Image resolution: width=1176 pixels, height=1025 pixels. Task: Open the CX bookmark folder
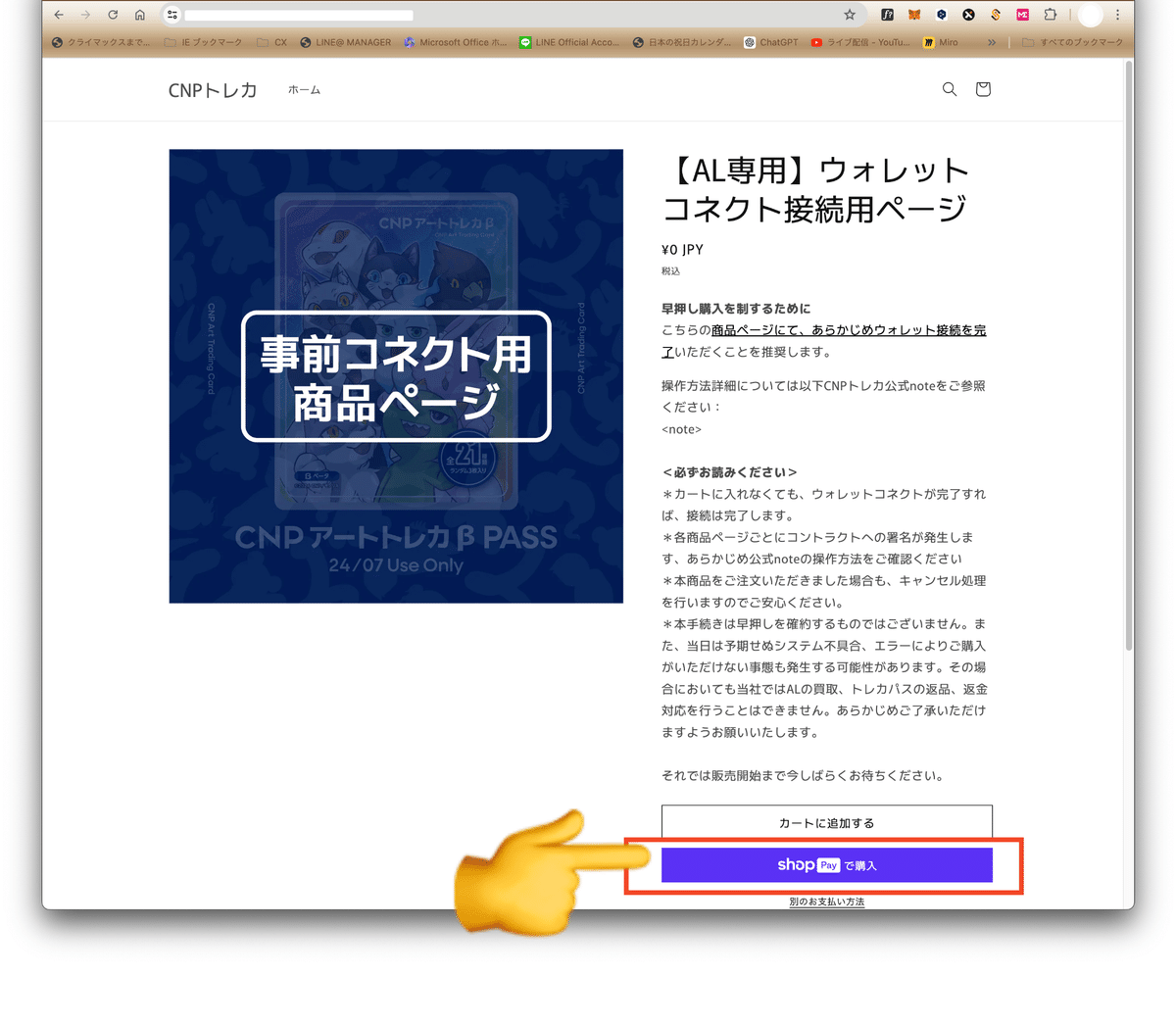(x=272, y=42)
